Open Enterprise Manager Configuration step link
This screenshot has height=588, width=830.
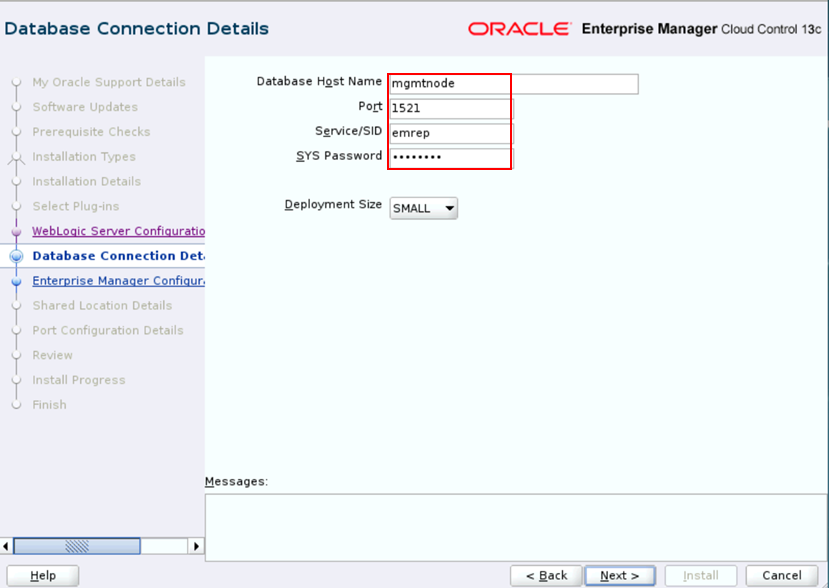(119, 281)
